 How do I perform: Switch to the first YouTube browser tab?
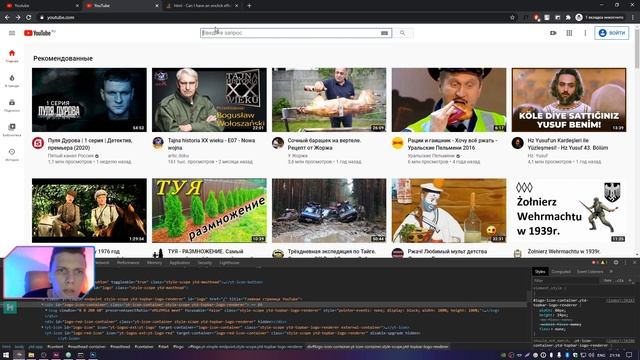coord(41,6)
